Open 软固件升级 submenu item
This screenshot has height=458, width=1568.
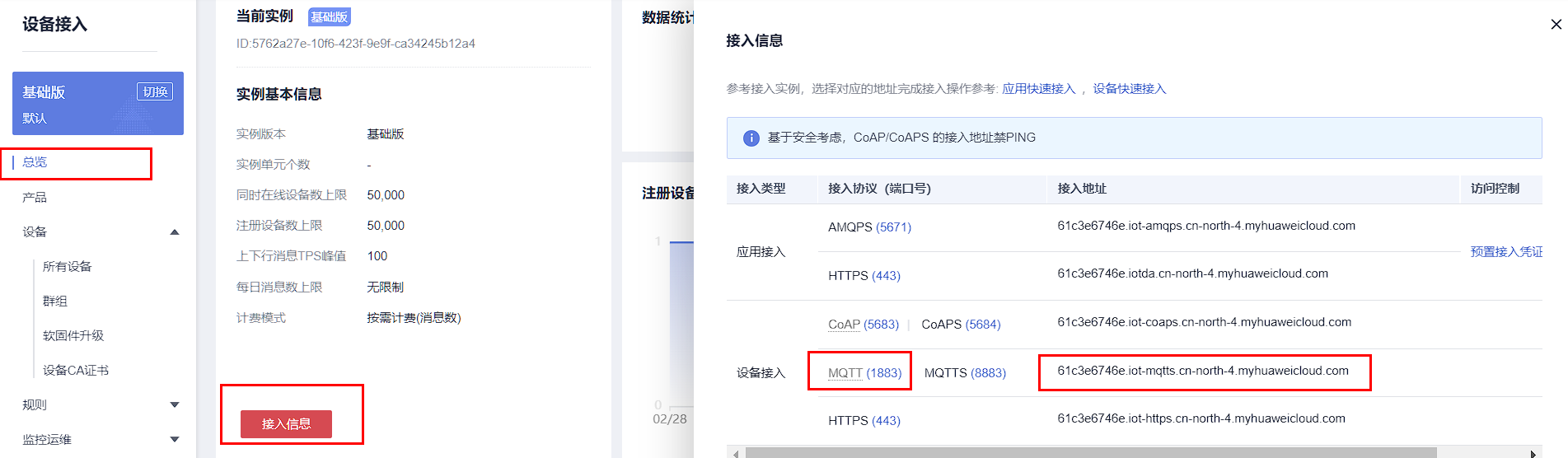[x=73, y=336]
